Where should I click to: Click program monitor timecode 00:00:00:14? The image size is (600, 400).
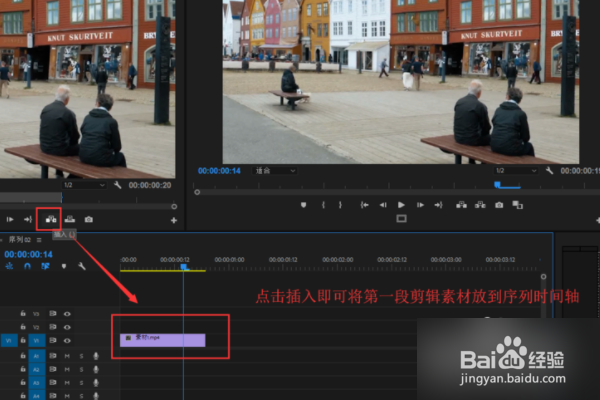(219, 171)
